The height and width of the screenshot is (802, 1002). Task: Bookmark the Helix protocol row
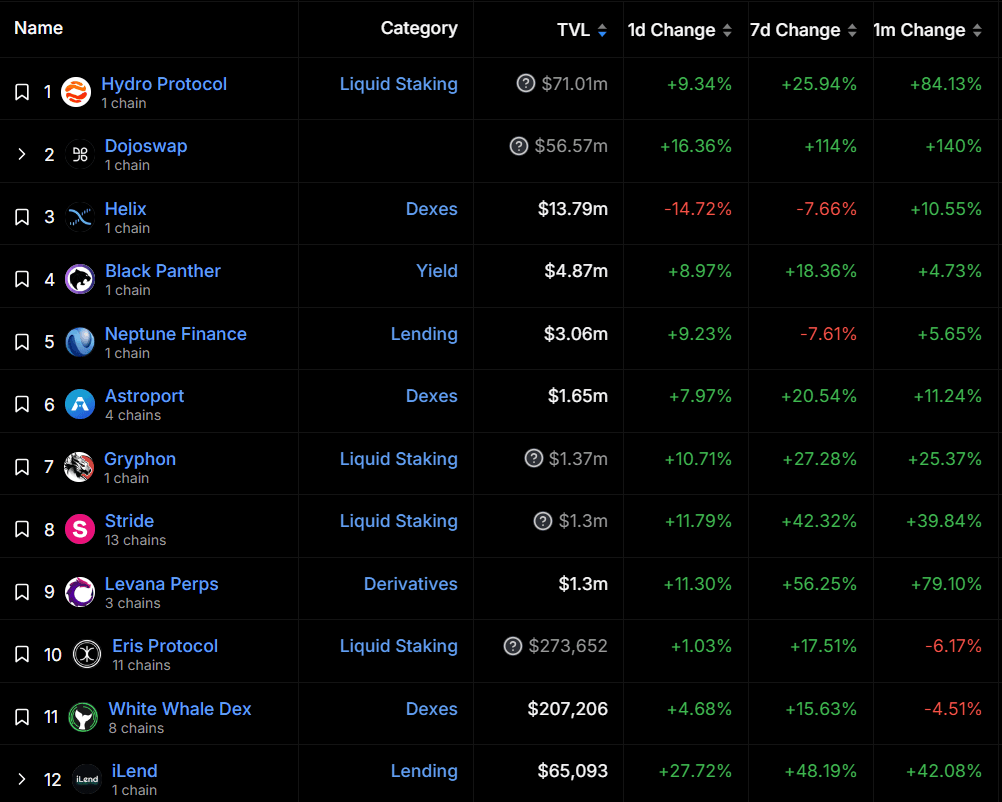point(22,217)
